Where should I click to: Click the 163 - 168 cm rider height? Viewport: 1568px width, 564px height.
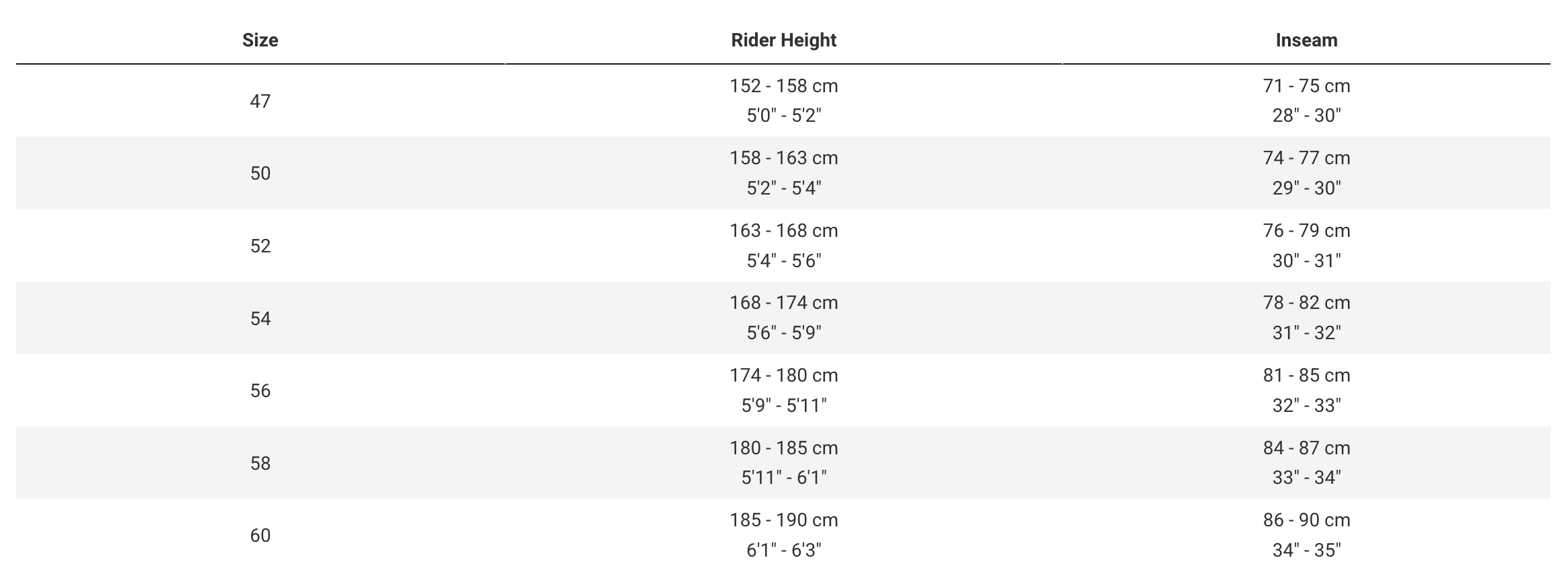[x=783, y=231]
